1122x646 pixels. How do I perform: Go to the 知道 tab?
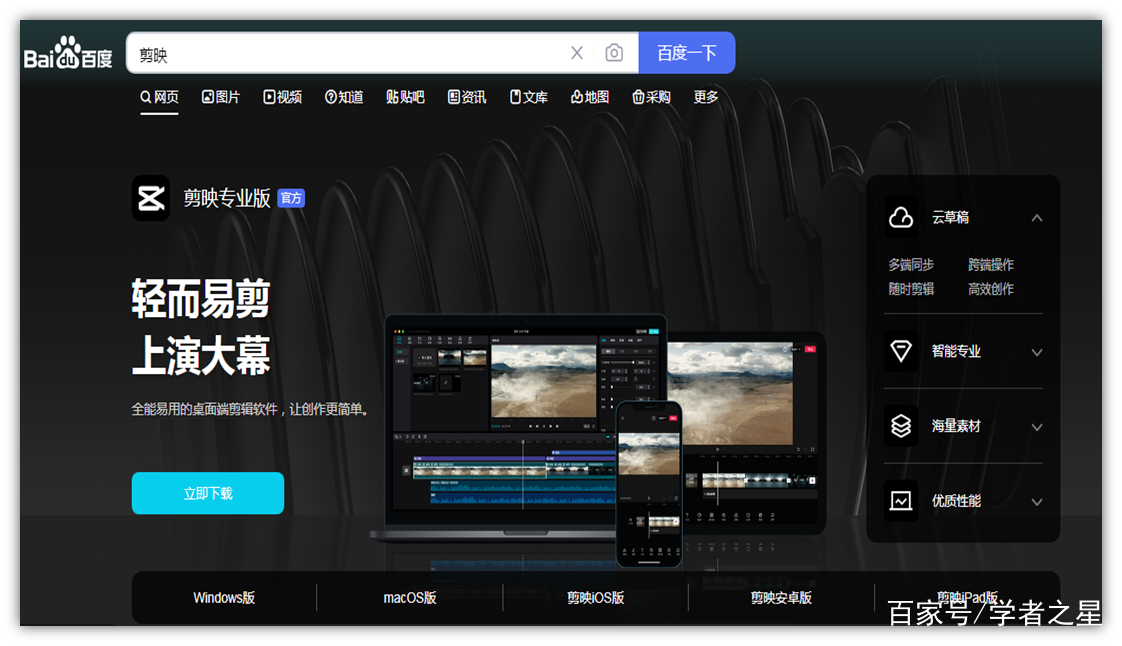(344, 97)
